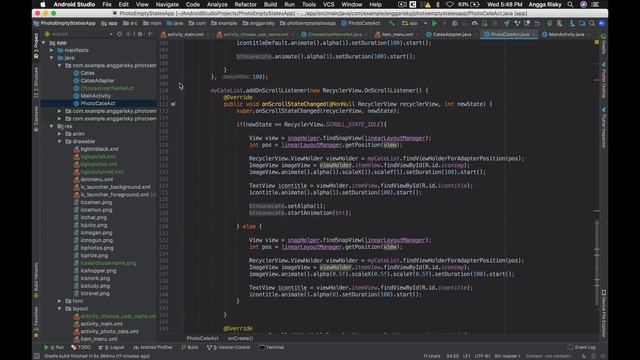This screenshot has width=640, height=360.
Task: Open the Event Log
Action: tap(582, 347)
